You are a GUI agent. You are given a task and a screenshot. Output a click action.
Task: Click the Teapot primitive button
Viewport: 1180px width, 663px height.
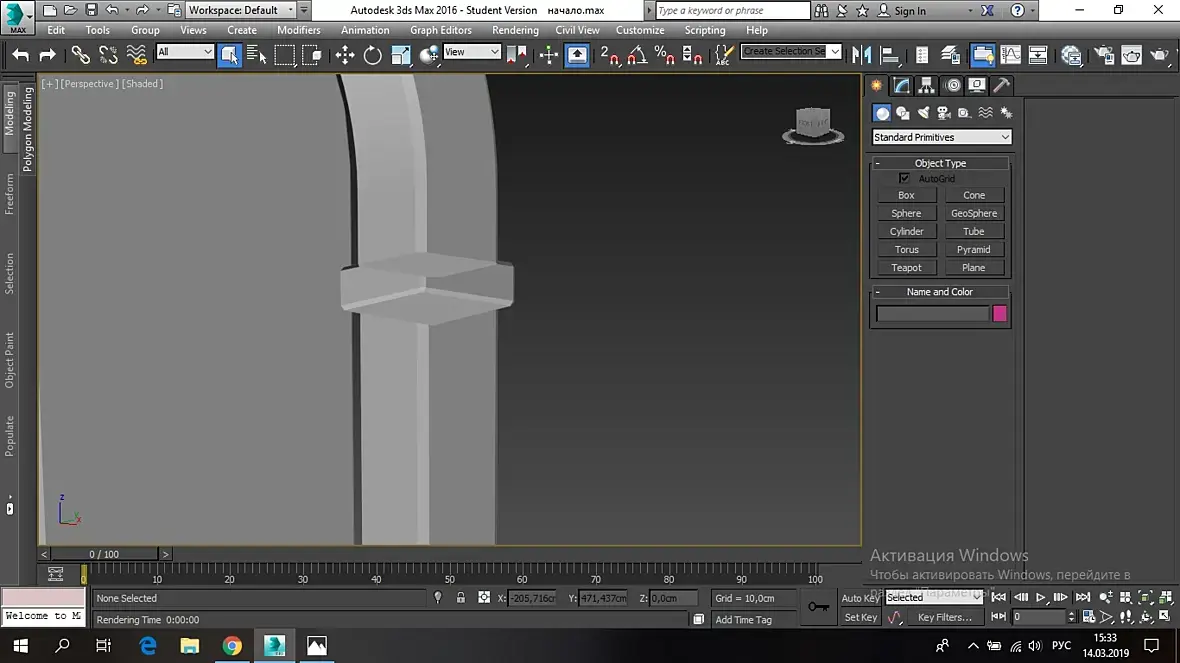906,268
